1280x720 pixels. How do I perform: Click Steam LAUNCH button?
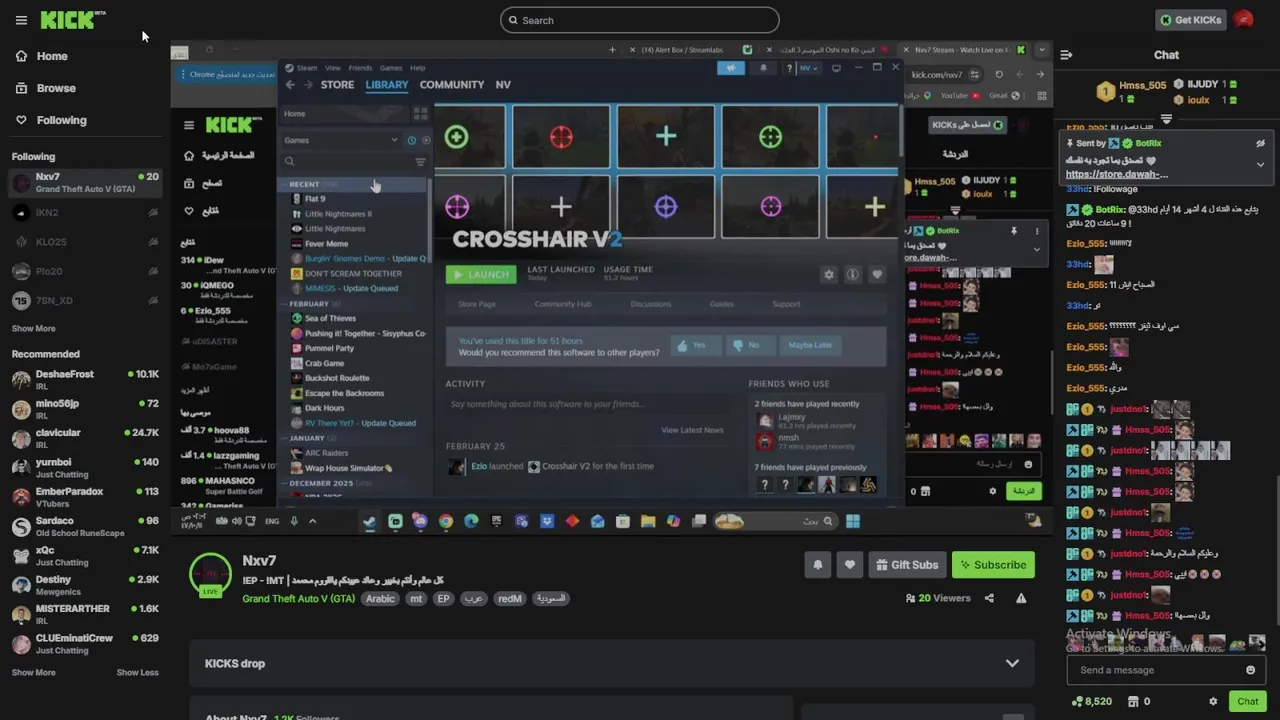[x=481, y=274]
